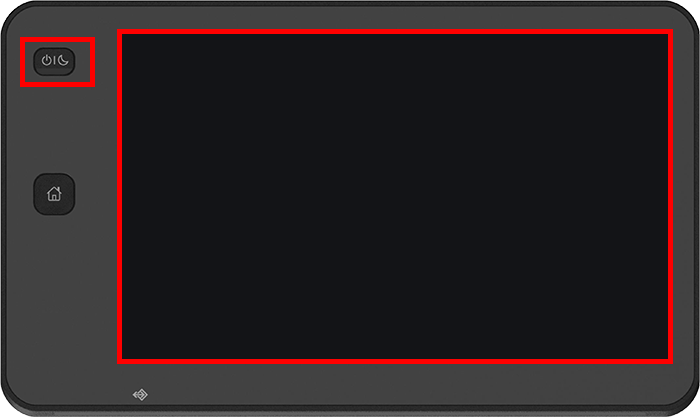Toggle sleep mode with the moon button

click(54, 62)
